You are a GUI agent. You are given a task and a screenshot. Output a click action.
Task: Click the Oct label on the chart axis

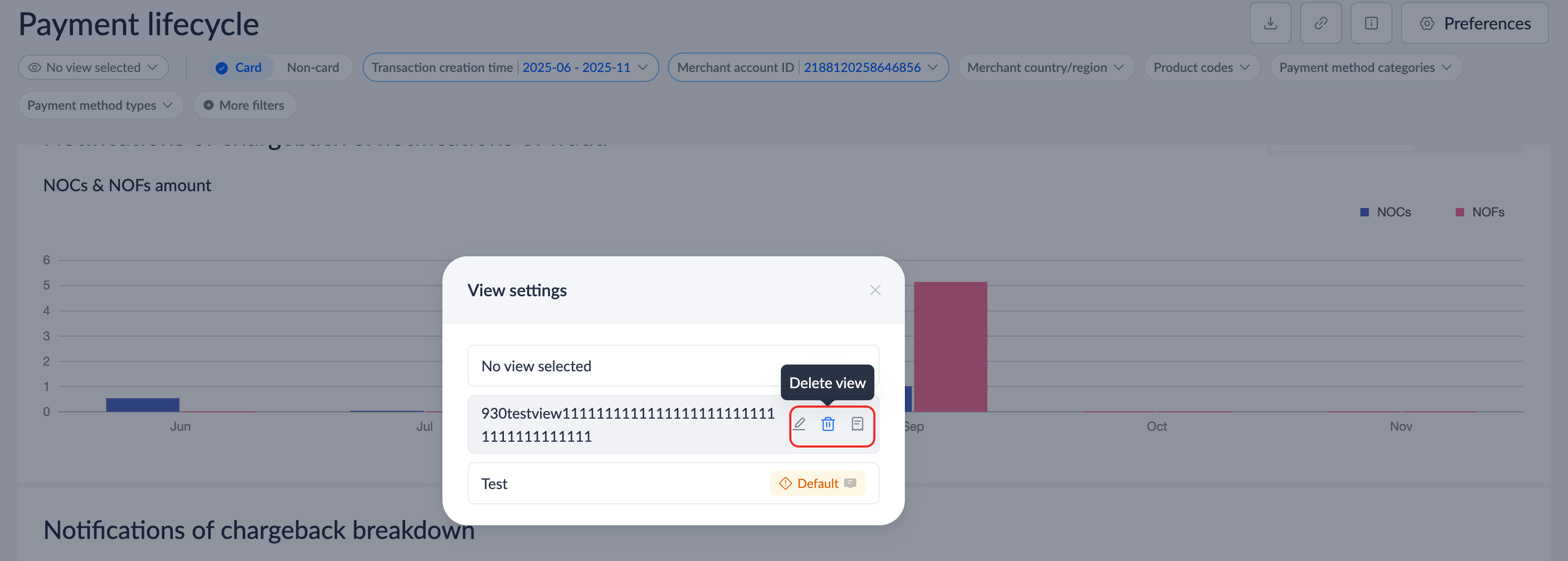(x=1157, y=427)
